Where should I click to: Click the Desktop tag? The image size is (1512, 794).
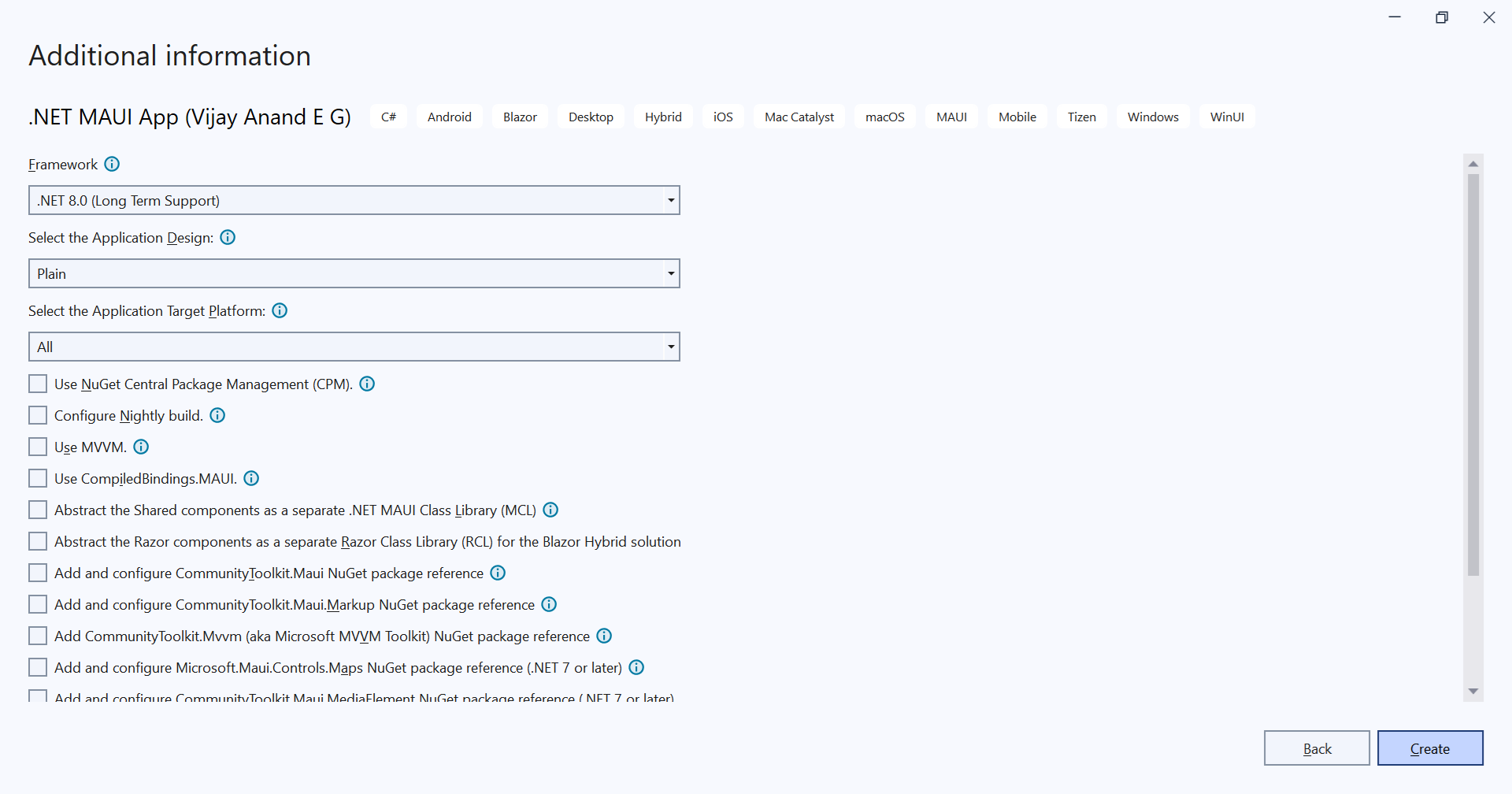click(x=591, y=117)
